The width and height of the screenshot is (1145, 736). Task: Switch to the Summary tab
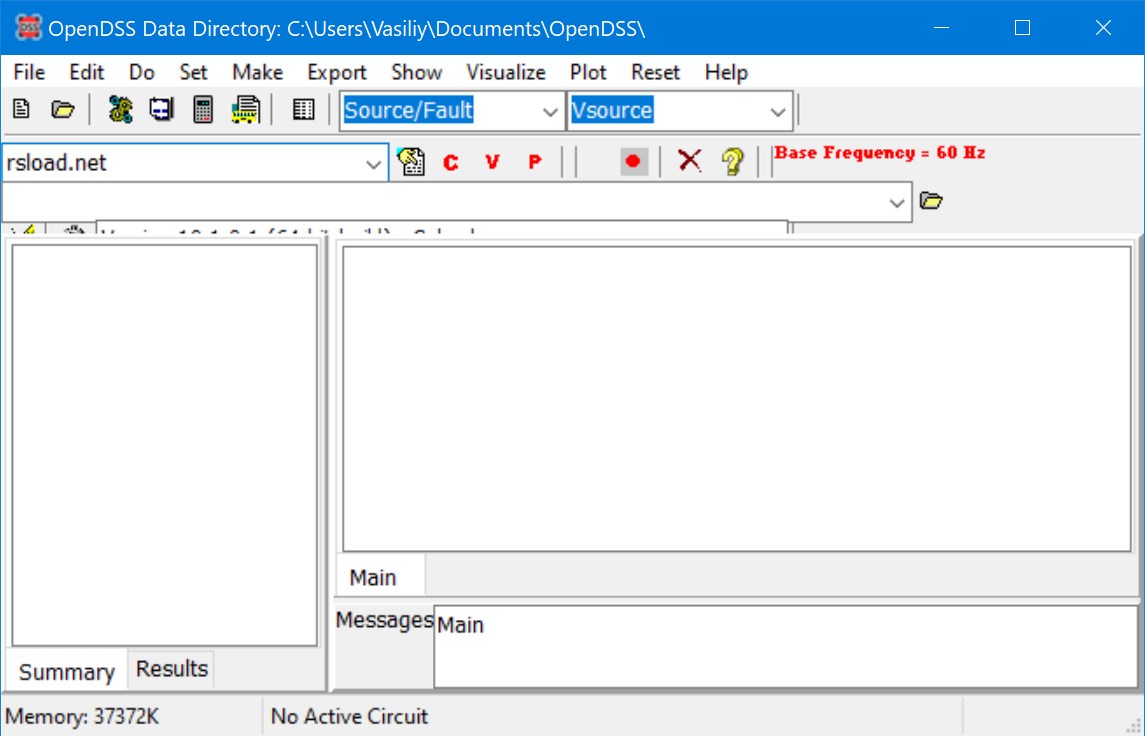[x=66, y=671]
